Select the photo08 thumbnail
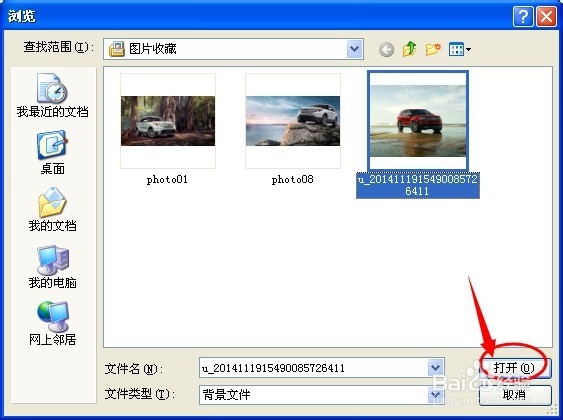The height and width of the screenshot is (420, 563). click(x=293, y=121)
